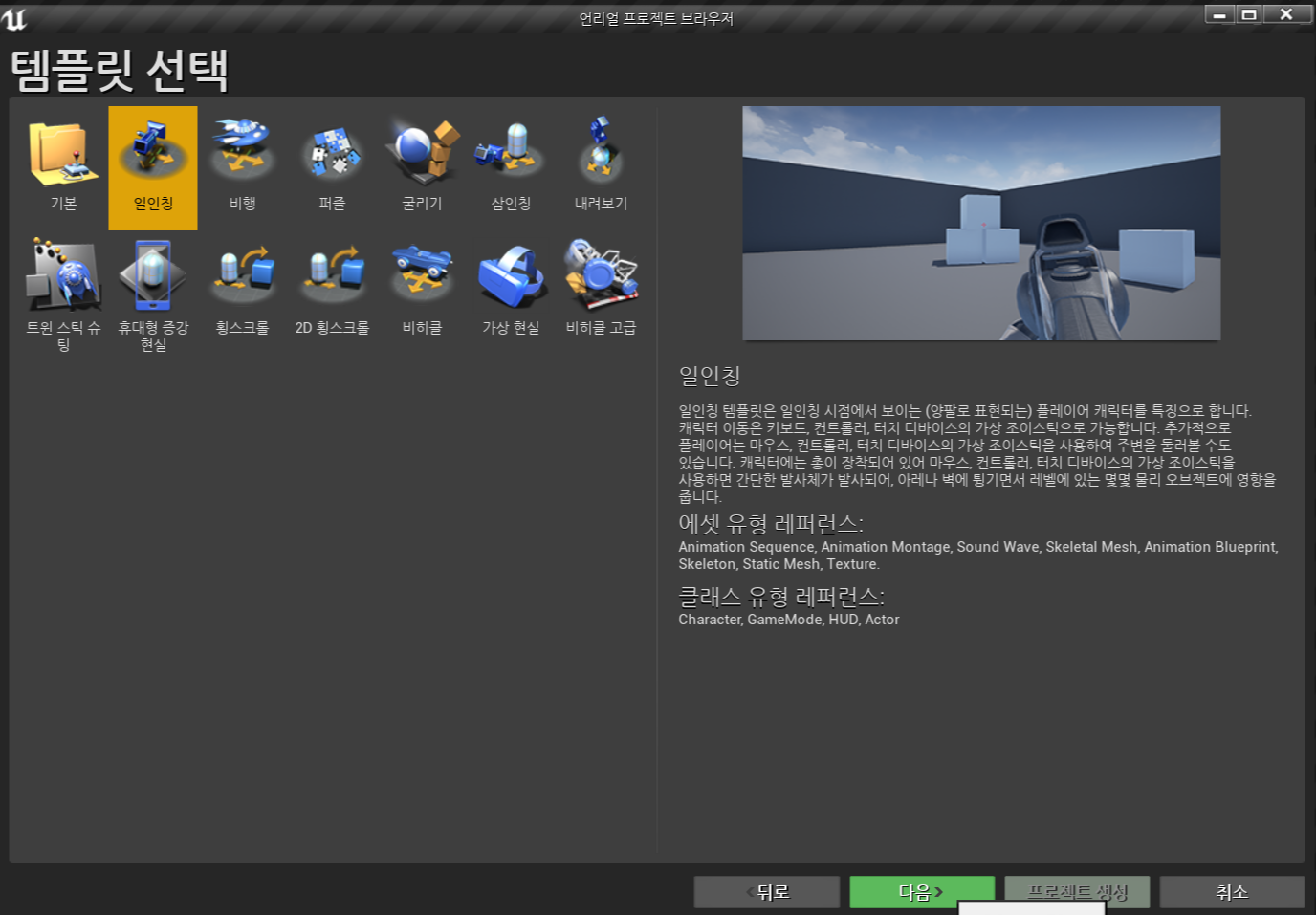Image resolution: width=1316 pixels, height=915 pixels.
Task: Click the Unreal Engine logo icon
Action: click(x=14, y=18)
